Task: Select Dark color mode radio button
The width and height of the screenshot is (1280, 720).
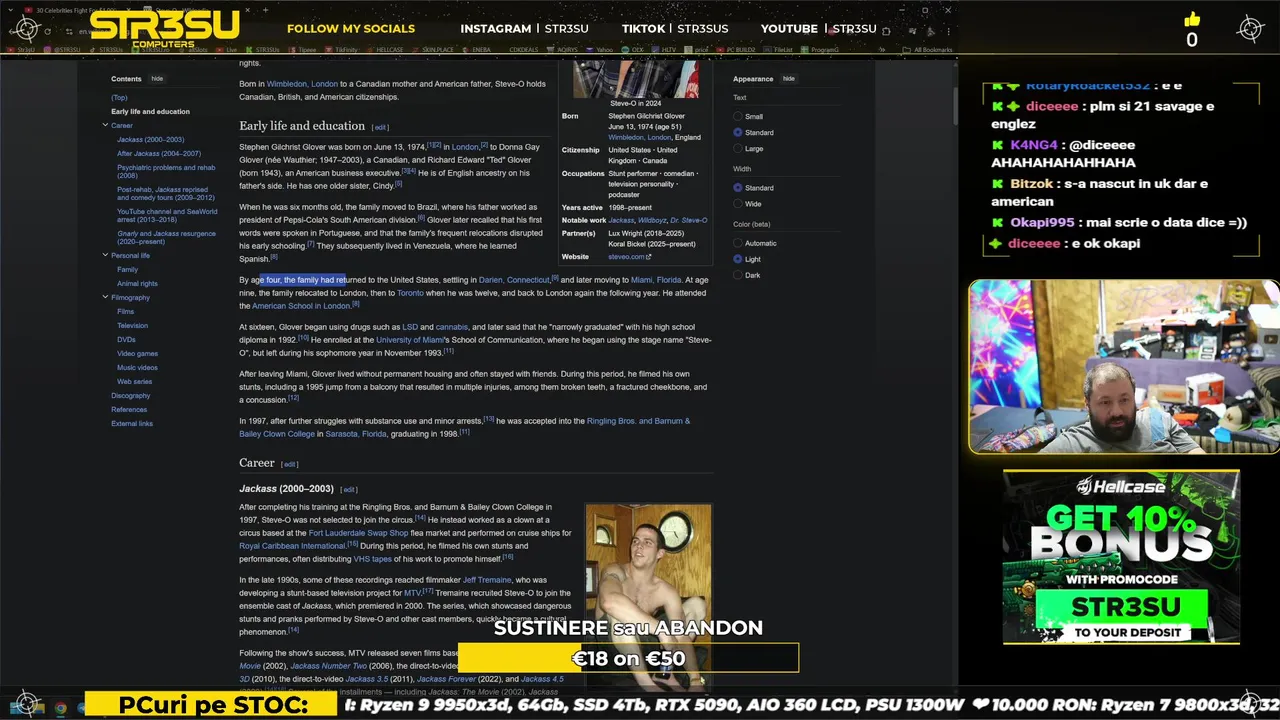Action: click(x=738, y=275)
